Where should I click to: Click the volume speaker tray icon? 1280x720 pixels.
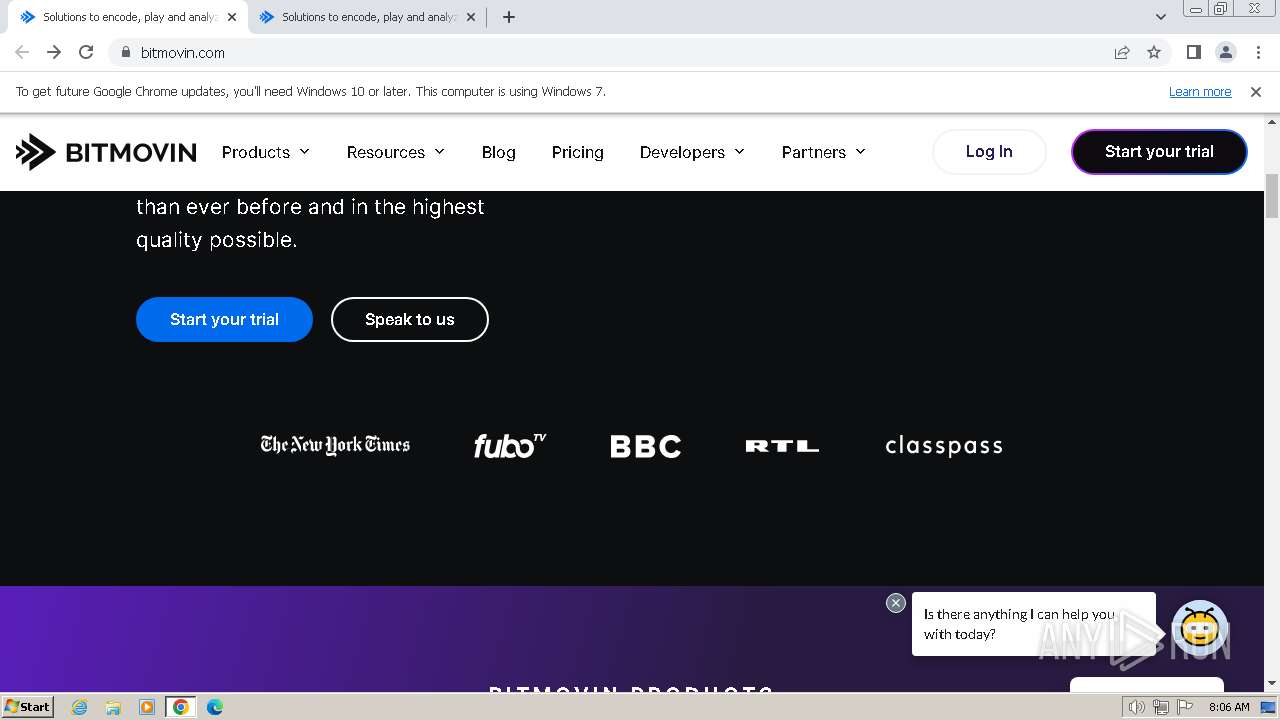click(x=1136, y=707)
